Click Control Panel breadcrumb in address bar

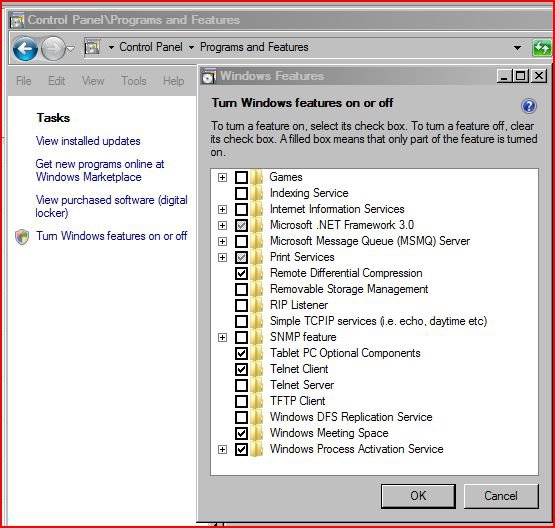(151, 47)
